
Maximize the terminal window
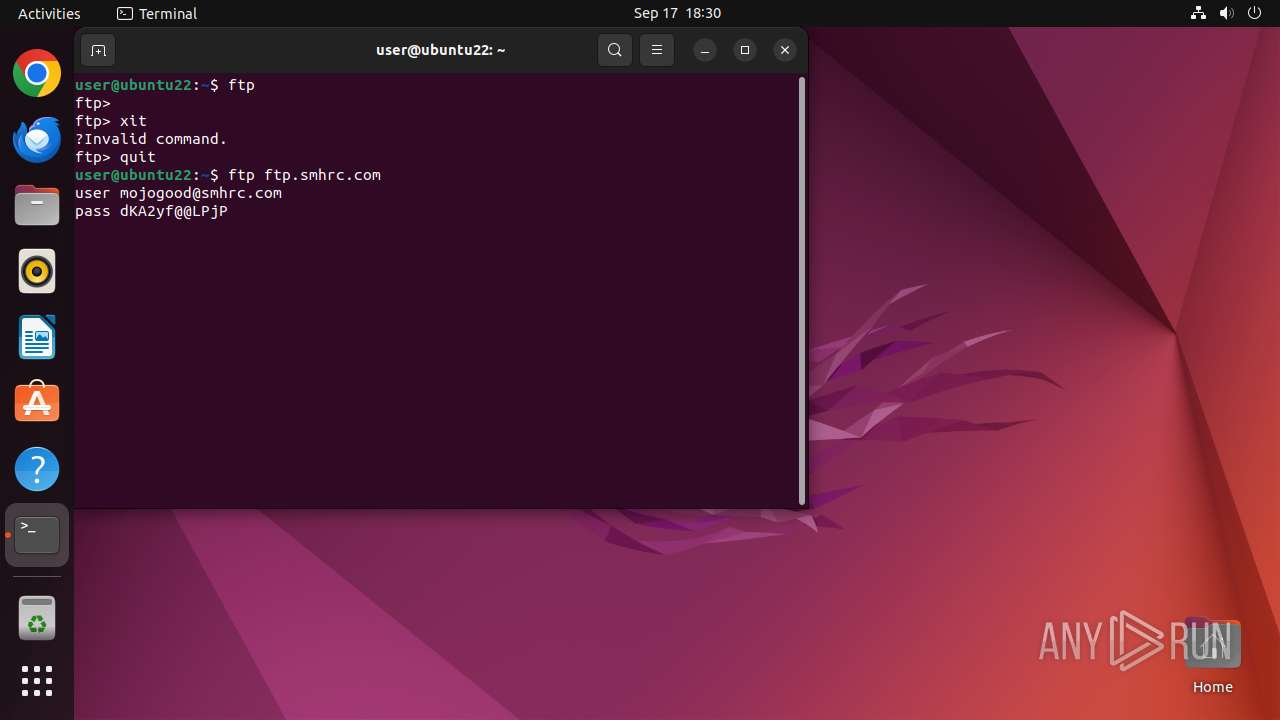745,50
